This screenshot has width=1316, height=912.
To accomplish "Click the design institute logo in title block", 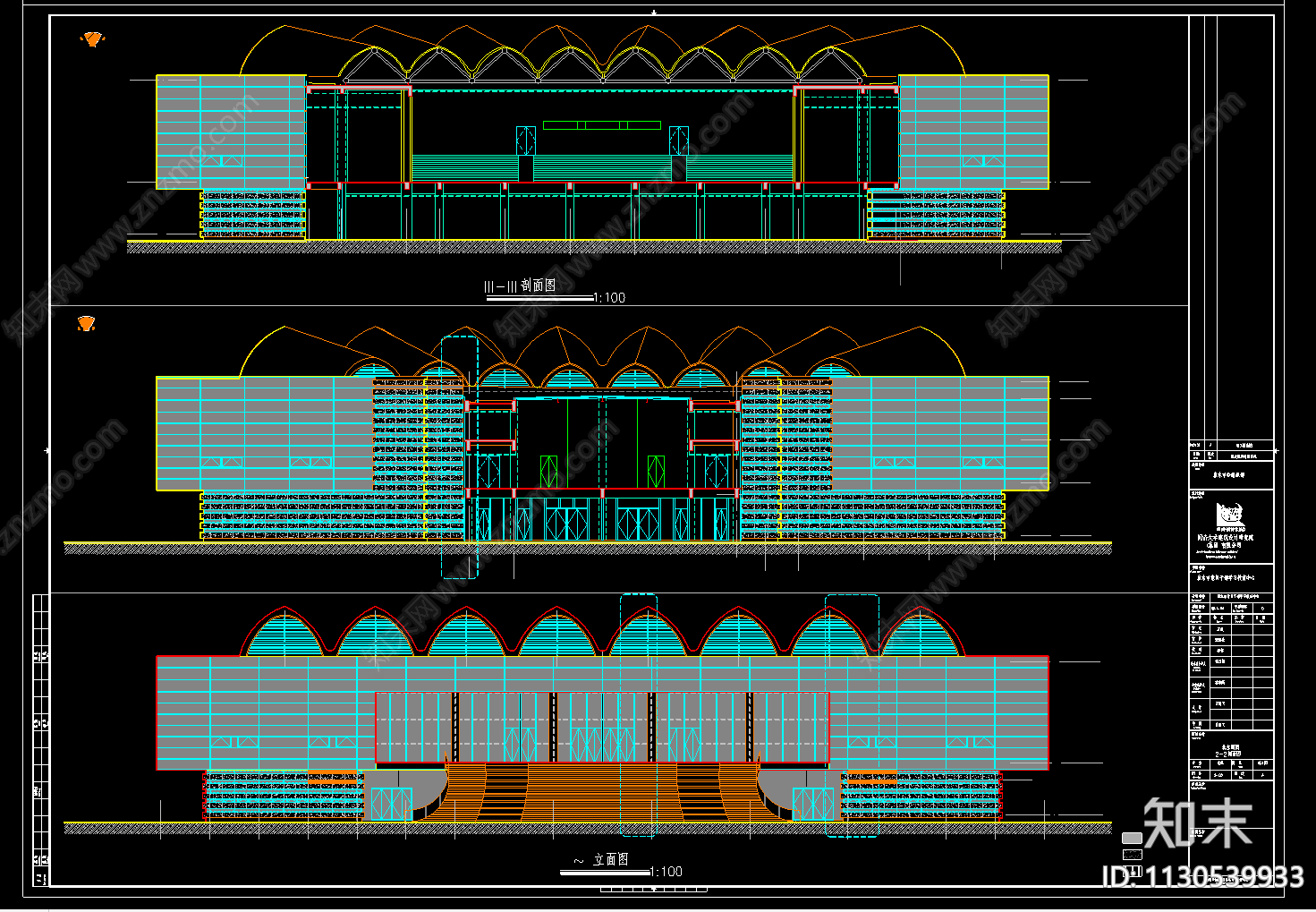I will click(x=1230, y=515).
